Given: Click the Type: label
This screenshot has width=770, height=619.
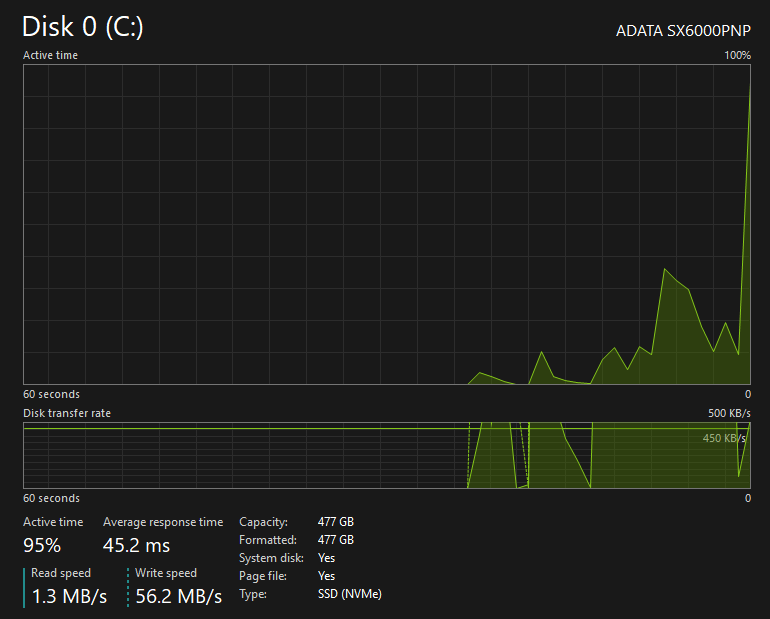Looking at the screenshot, I should (253, 594).
